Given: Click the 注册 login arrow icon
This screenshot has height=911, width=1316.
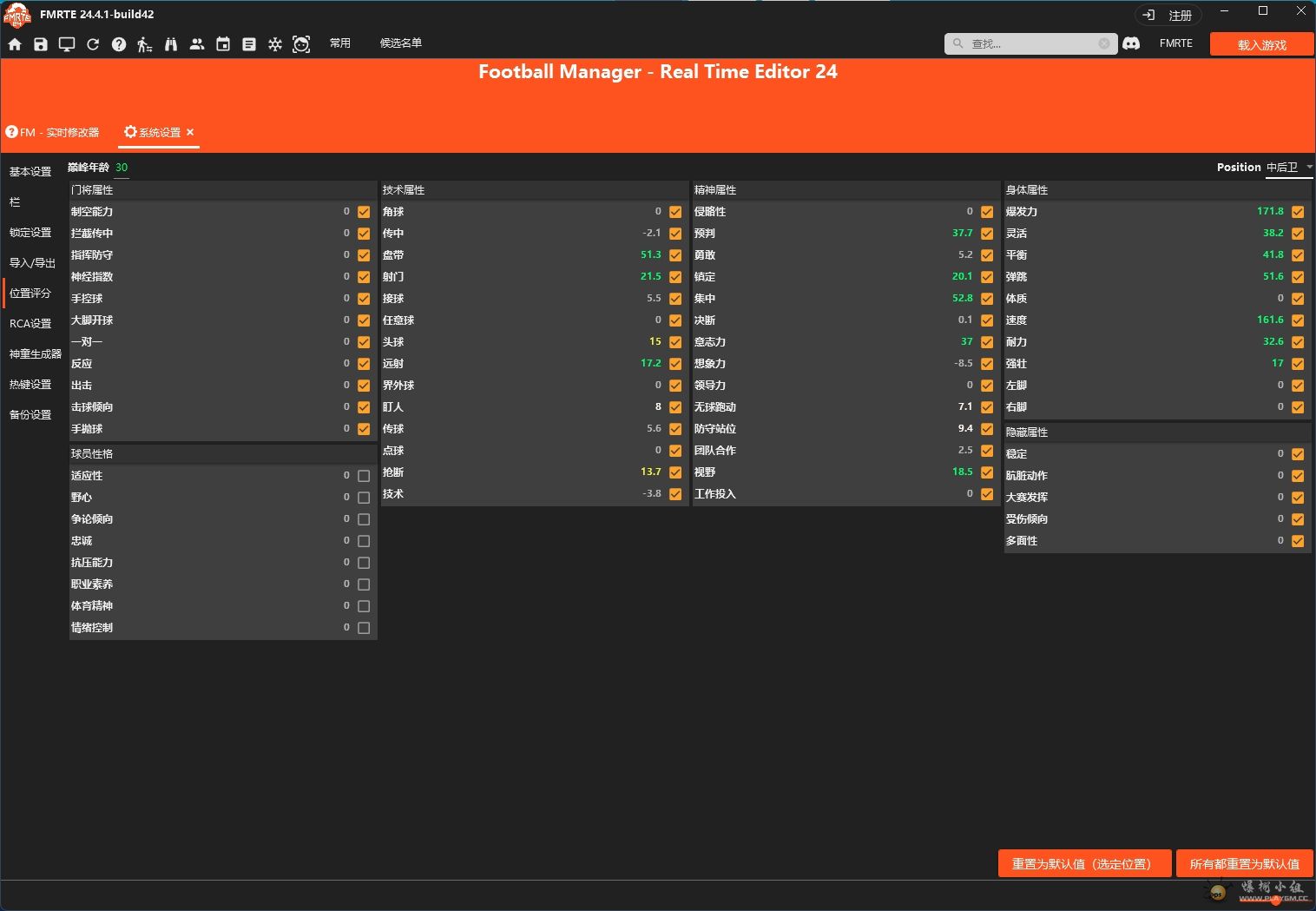Looking at the screenshot, I should click(x=1148, y=15).
